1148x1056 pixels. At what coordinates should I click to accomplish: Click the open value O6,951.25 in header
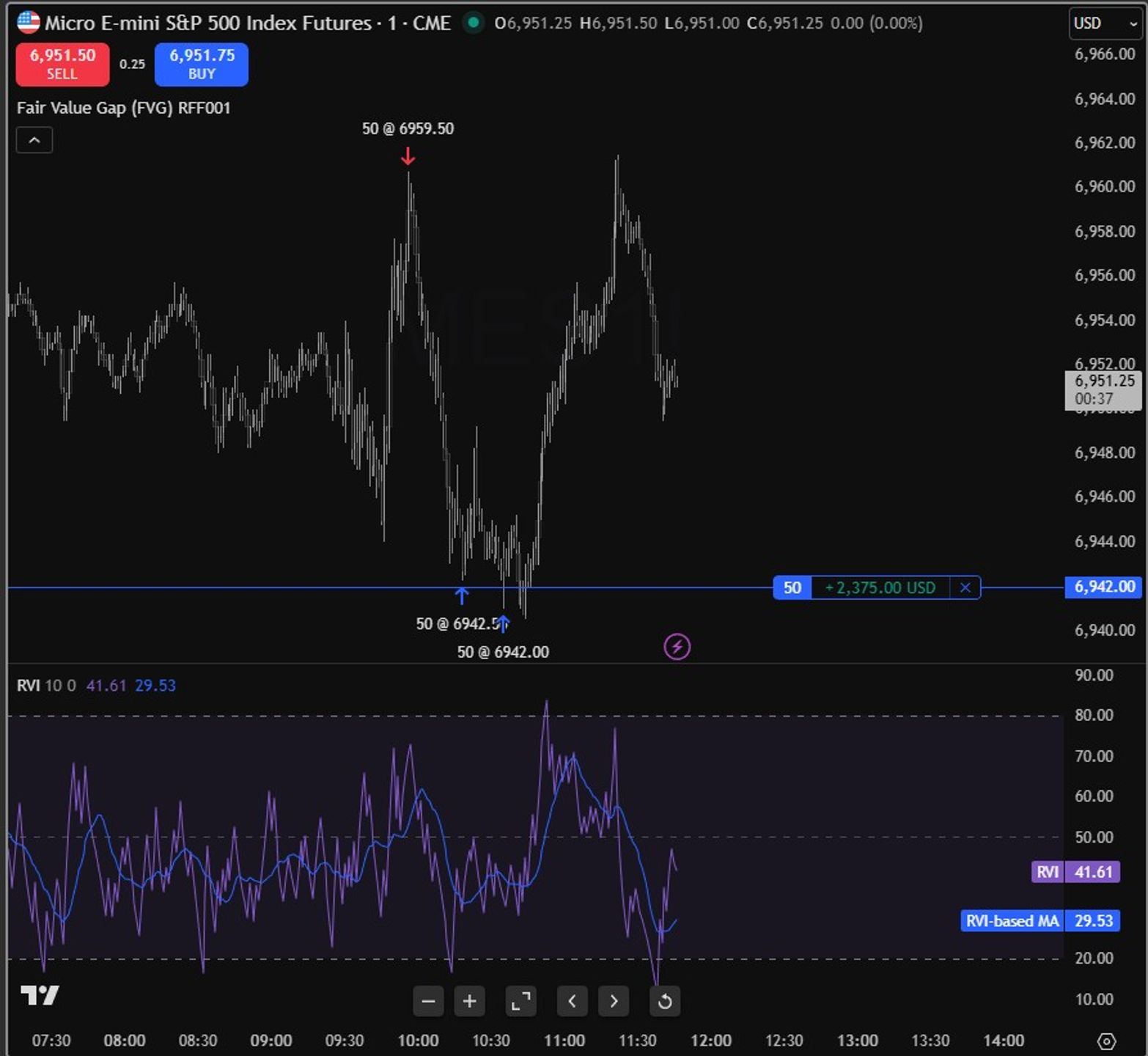pos(533,23)
